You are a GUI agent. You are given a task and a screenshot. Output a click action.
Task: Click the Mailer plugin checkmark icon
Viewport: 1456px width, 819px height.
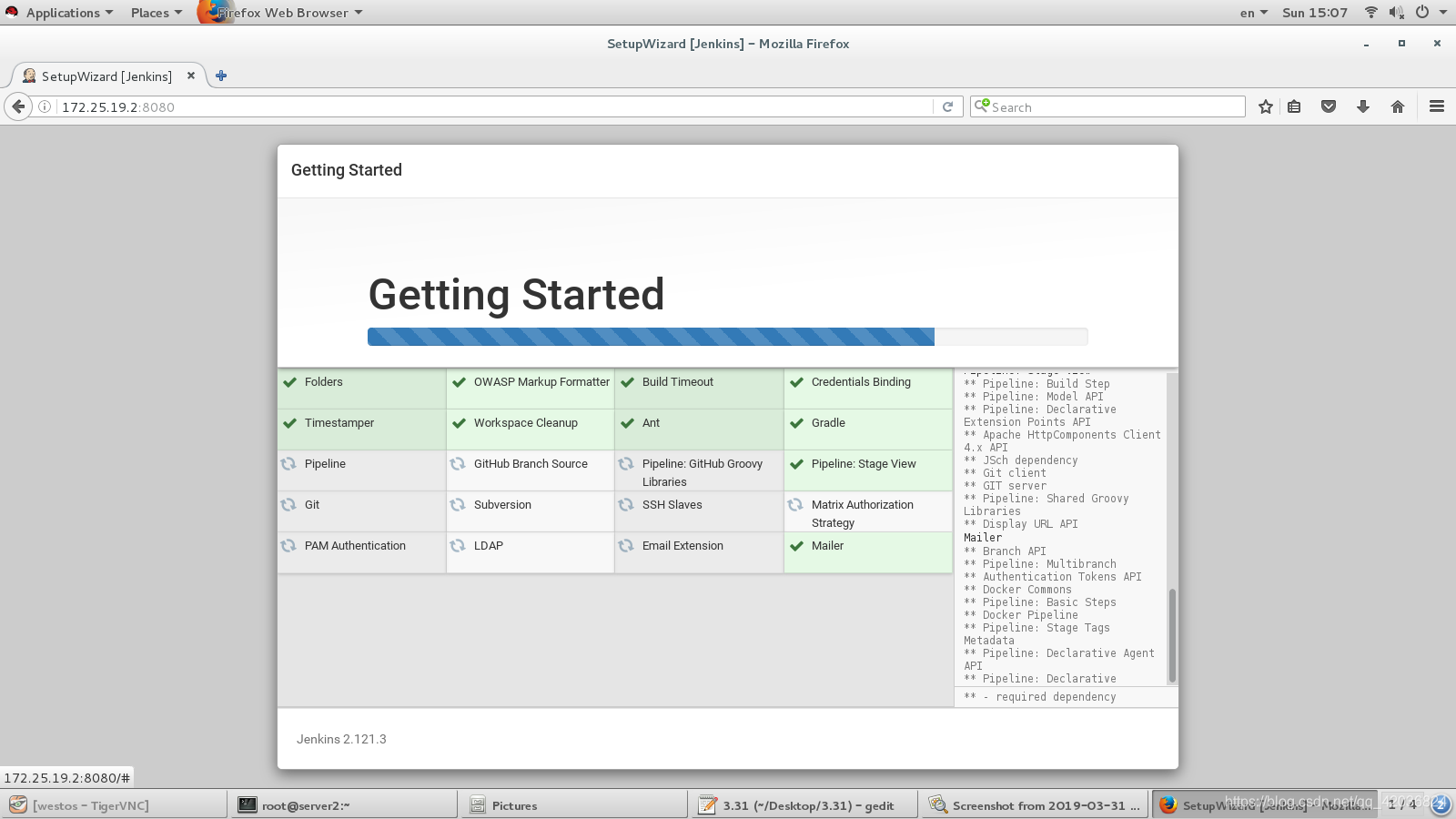pyautogui.click(x=796, y=546)
